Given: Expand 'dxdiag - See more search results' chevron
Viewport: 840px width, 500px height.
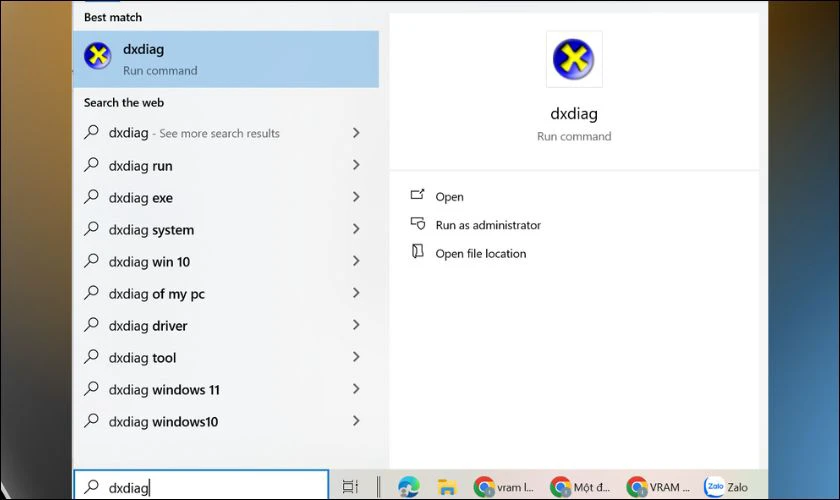Looking at the screenshot, I should pos(356,133).
